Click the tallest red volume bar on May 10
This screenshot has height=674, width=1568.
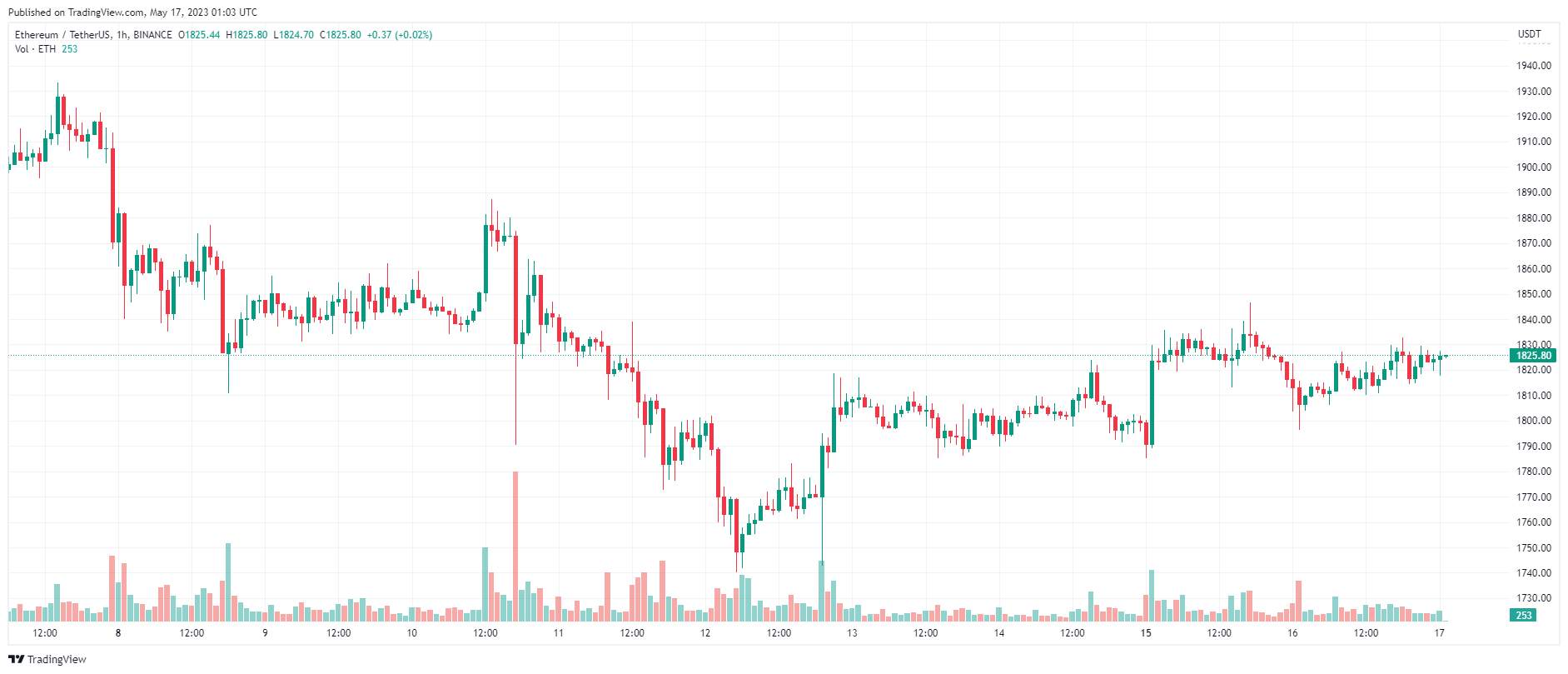pyautogui.click(x=515, y=547)
